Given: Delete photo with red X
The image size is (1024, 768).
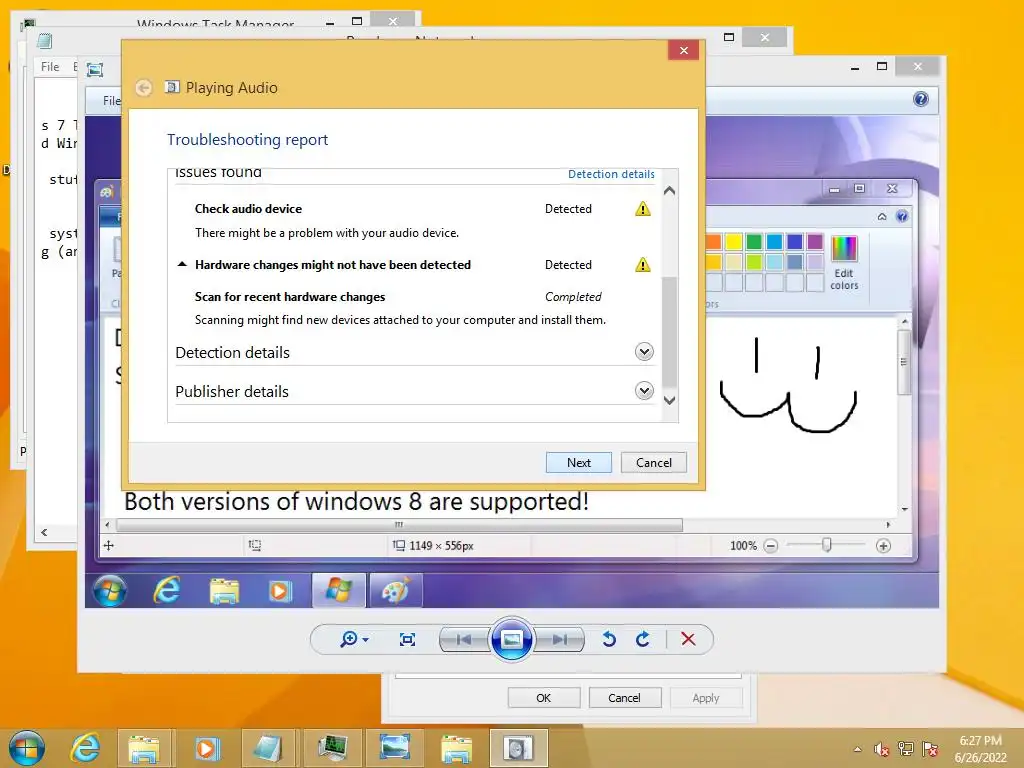Looking at the screenshot, I should click(x=688, y=639).
